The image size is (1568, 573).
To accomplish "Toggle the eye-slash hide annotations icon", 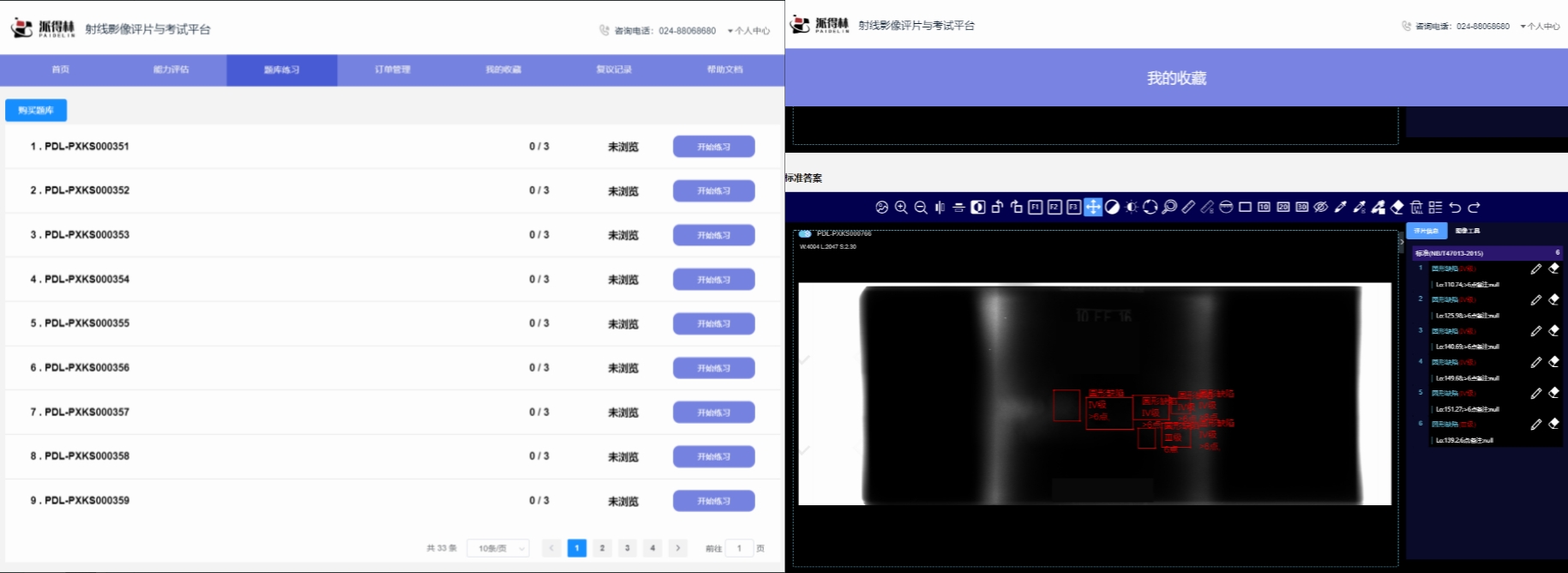I will [1321, 208].
